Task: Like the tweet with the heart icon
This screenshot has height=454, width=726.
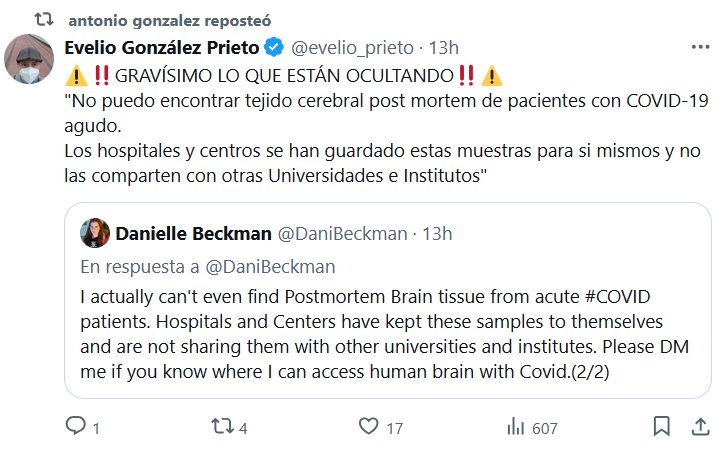Action: point(367,427)
